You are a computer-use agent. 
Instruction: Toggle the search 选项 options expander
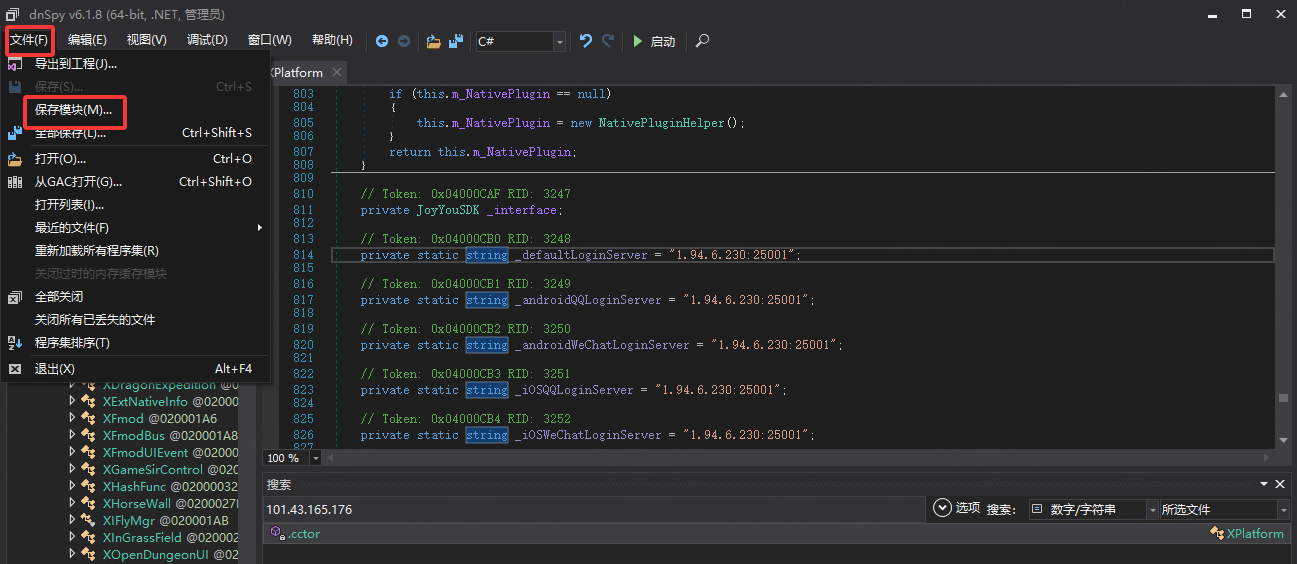(x=941, y=508)
